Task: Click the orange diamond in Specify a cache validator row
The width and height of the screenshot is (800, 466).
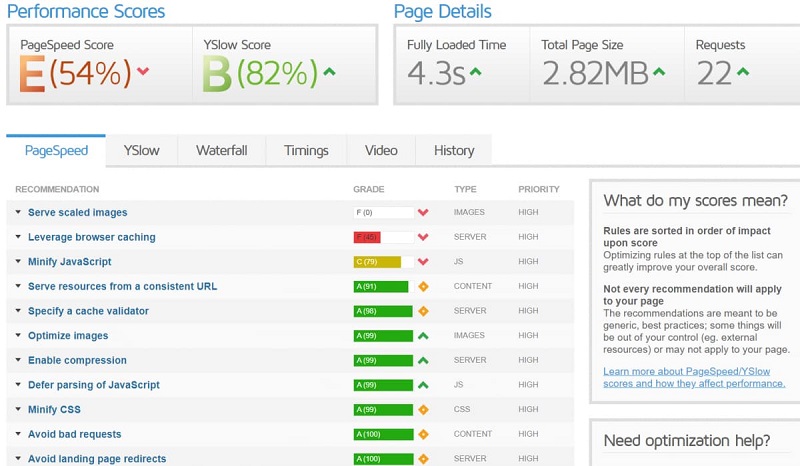Action: (423, 311)
